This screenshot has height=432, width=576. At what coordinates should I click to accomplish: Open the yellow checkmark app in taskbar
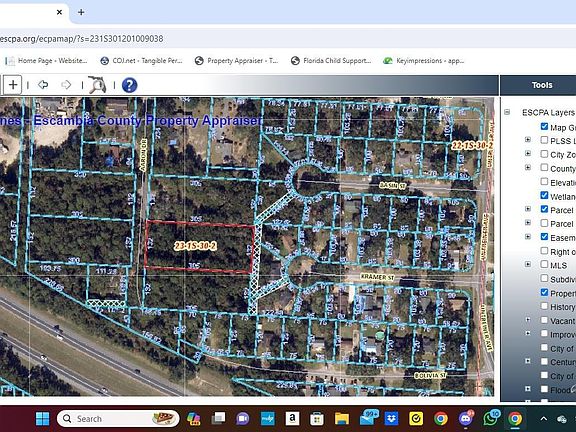[416, 418]
